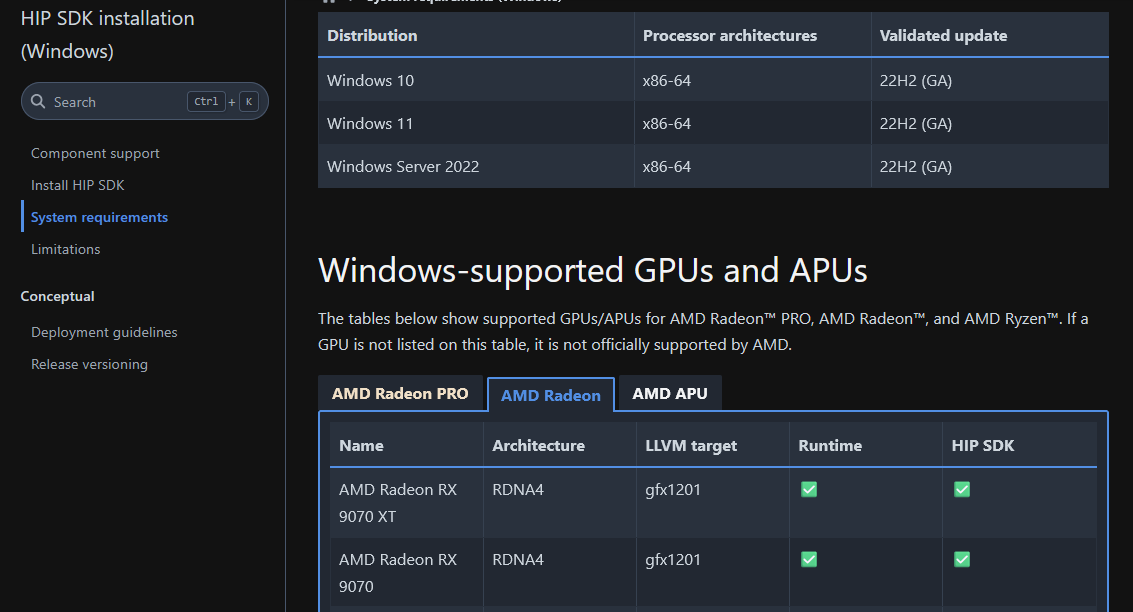The width and height of the screenshot is (1133, 612).
Task: Click the Windows-supported GPUs and APUs heading
Action: click(592, 271)
